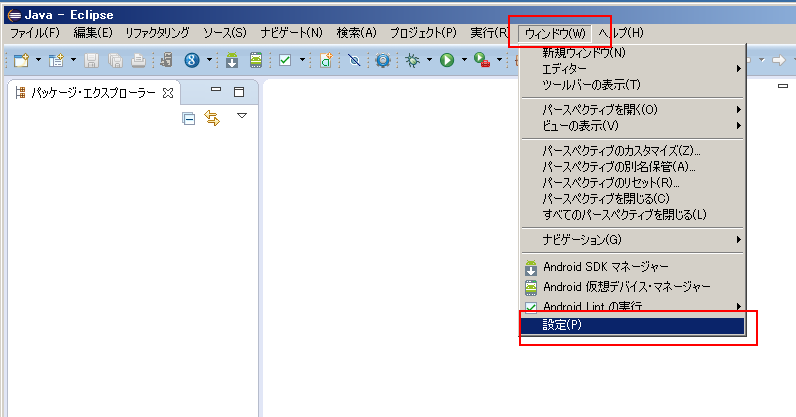Screen dimensions: 796x417
Task: Close the パッケージ・エクスプローラー view with its X
Action: click(168, 93)
